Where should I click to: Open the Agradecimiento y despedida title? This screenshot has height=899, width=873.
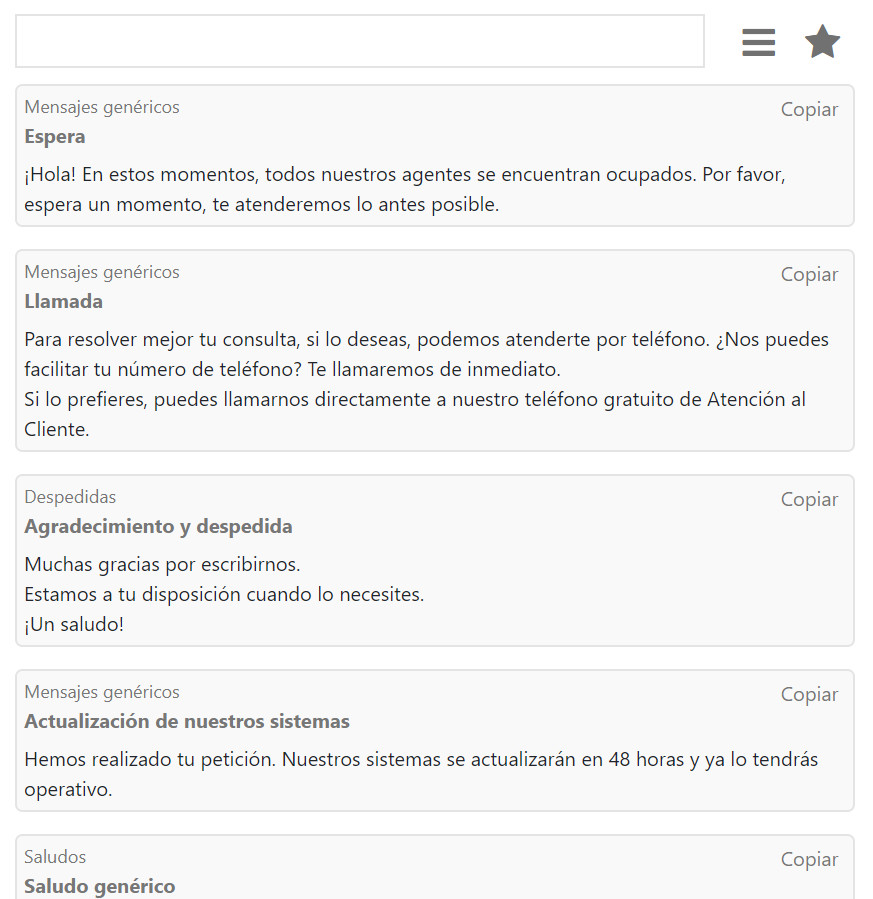click(x=158, y=527)
